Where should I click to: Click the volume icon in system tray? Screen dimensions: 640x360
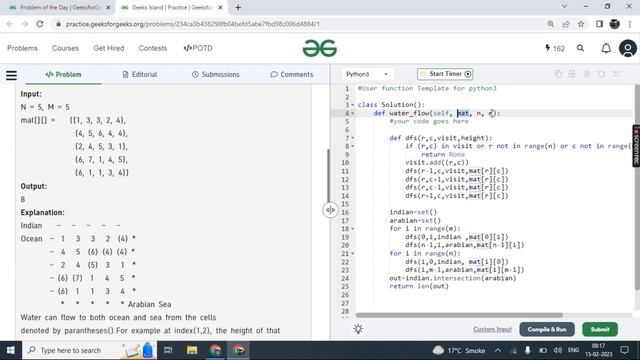(558, 350)
